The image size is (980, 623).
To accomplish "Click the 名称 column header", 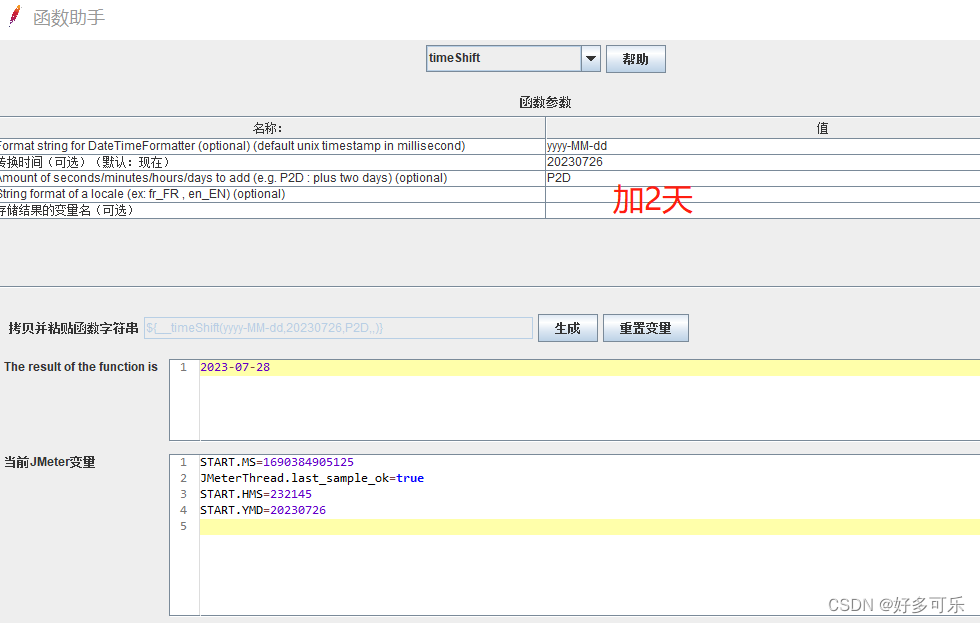I will pos(272,128).
